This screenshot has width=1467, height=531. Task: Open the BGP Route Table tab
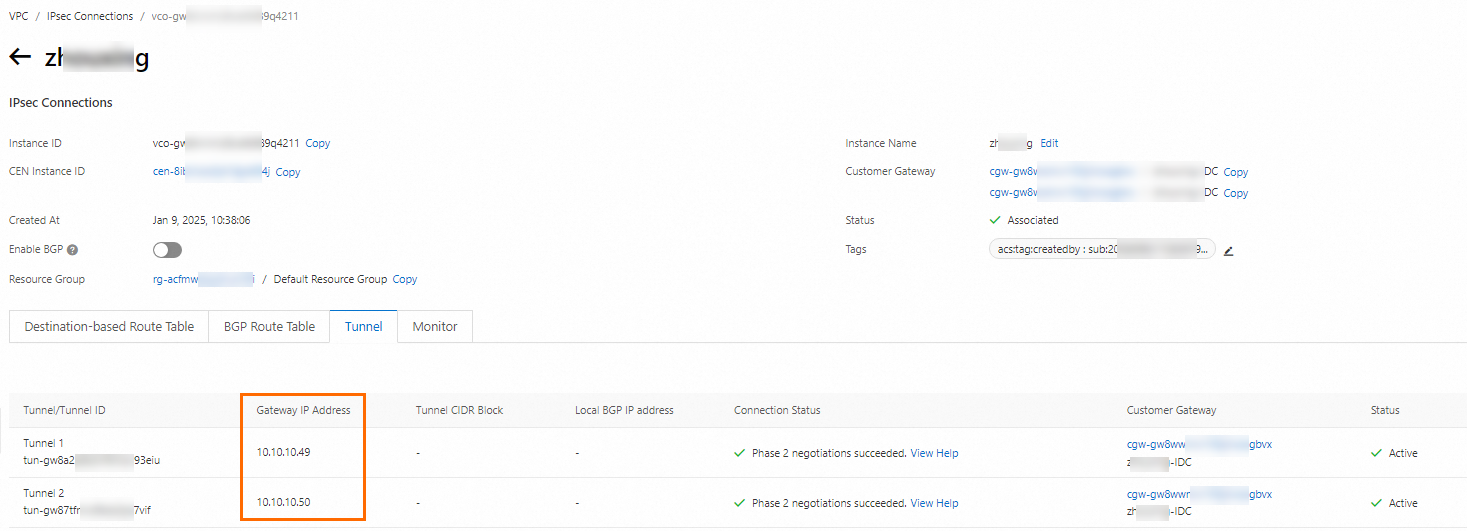tap(269, 327)
